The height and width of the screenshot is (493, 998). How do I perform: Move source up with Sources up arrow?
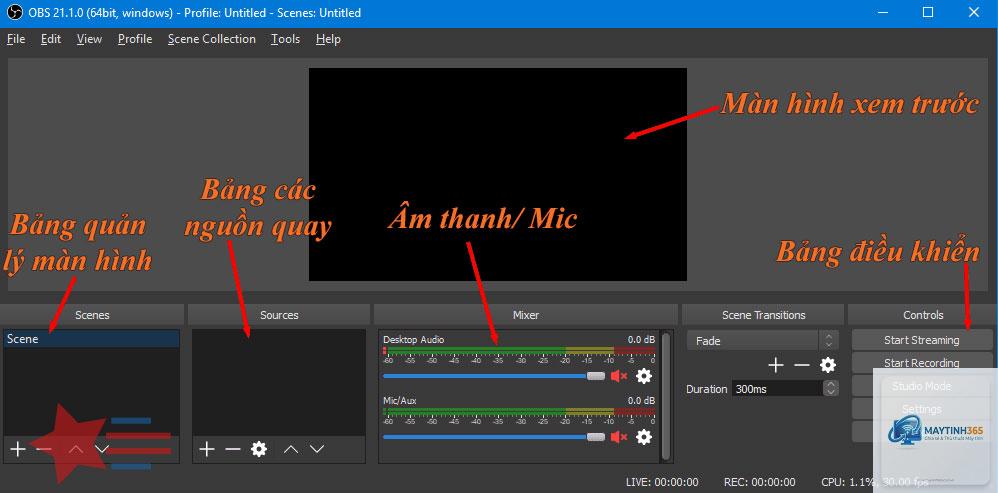(x=291, y=450)
